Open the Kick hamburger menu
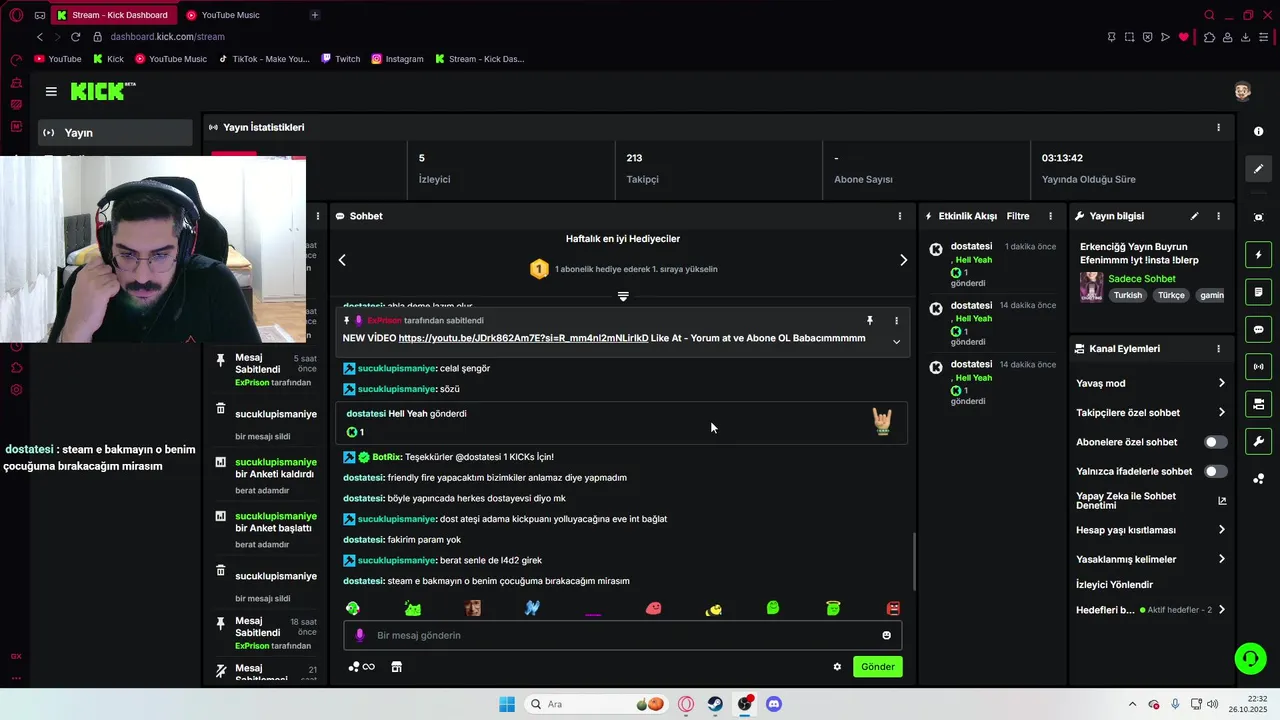 click(51, 91)
